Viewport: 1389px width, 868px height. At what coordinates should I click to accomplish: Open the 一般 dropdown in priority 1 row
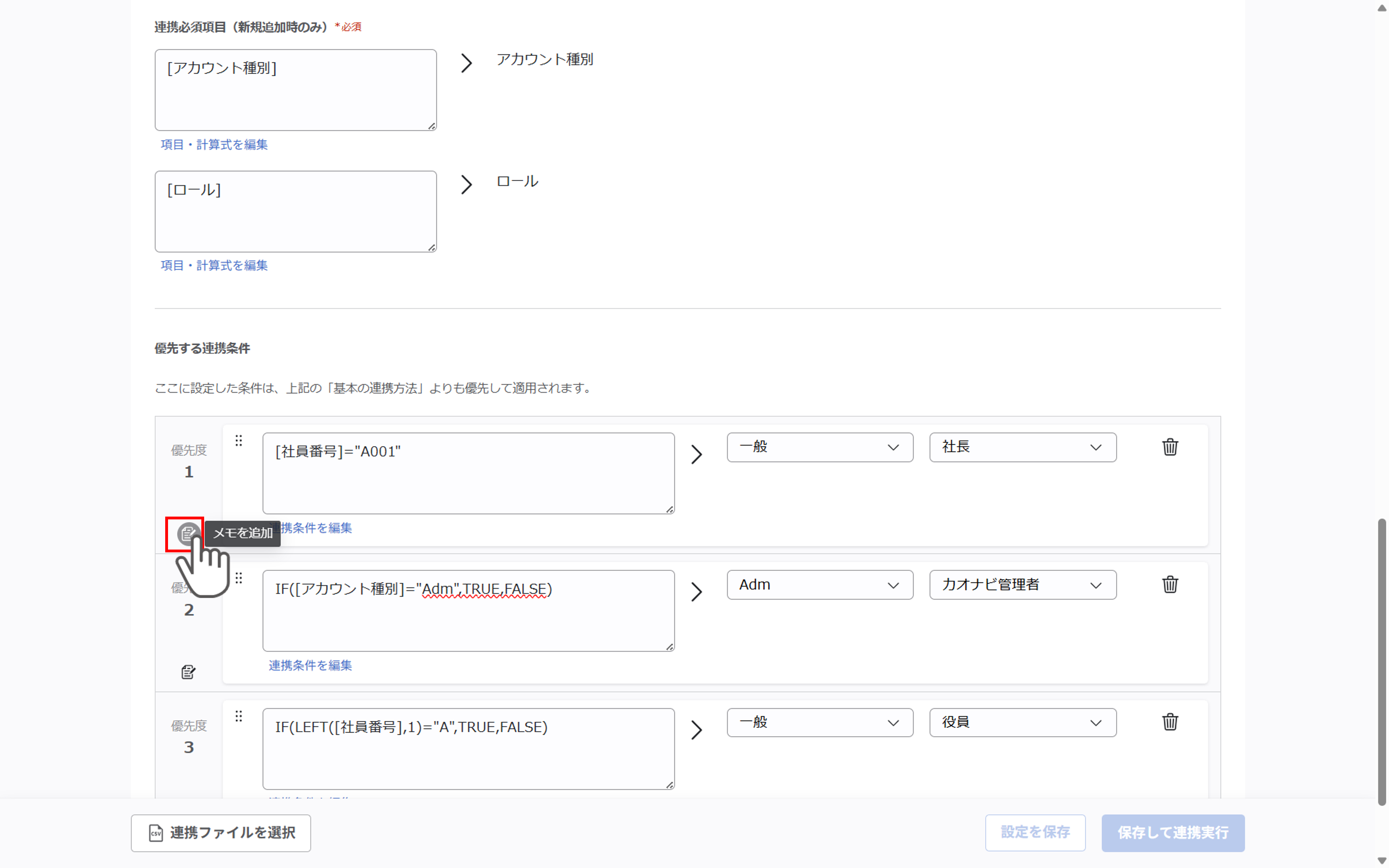point(820,447)
